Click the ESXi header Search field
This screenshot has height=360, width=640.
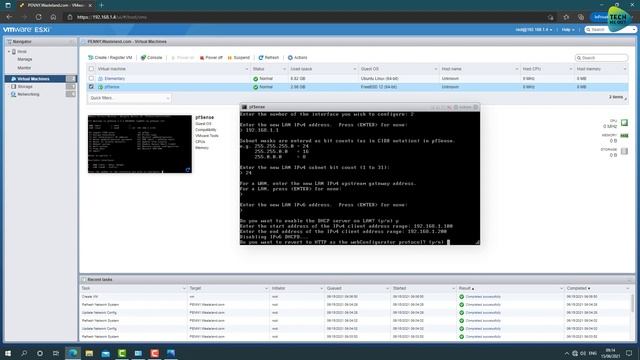click(x=610, y=30)
